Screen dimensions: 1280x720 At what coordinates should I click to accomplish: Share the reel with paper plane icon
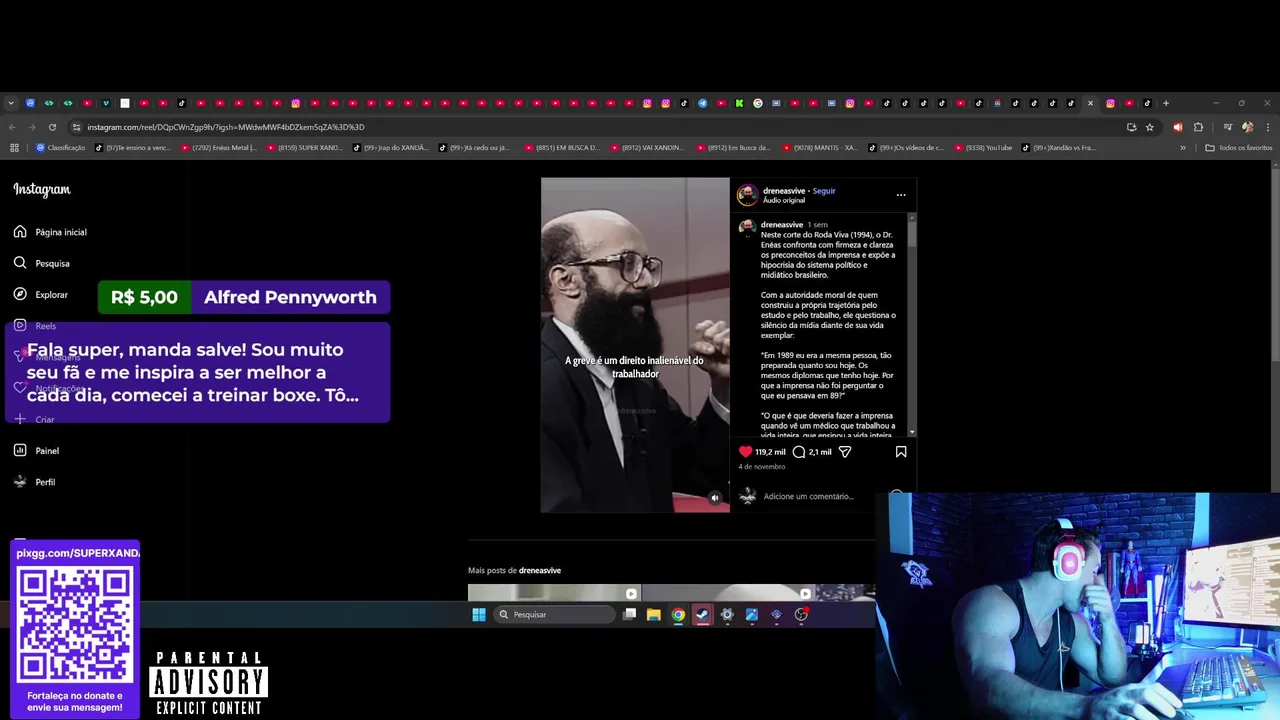845,452
